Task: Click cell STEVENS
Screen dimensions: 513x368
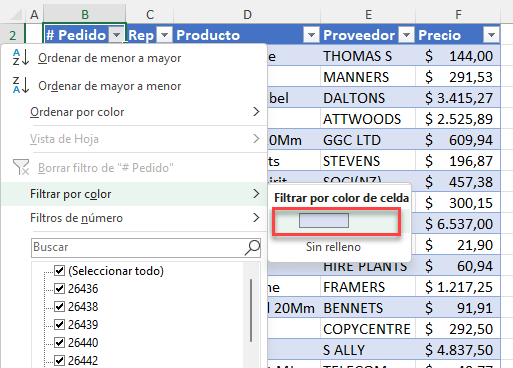Action: tap(368, 161)
